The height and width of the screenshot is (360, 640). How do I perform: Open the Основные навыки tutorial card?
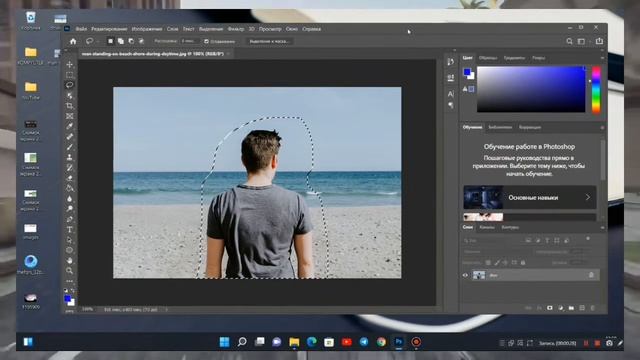tap(530, 197)
